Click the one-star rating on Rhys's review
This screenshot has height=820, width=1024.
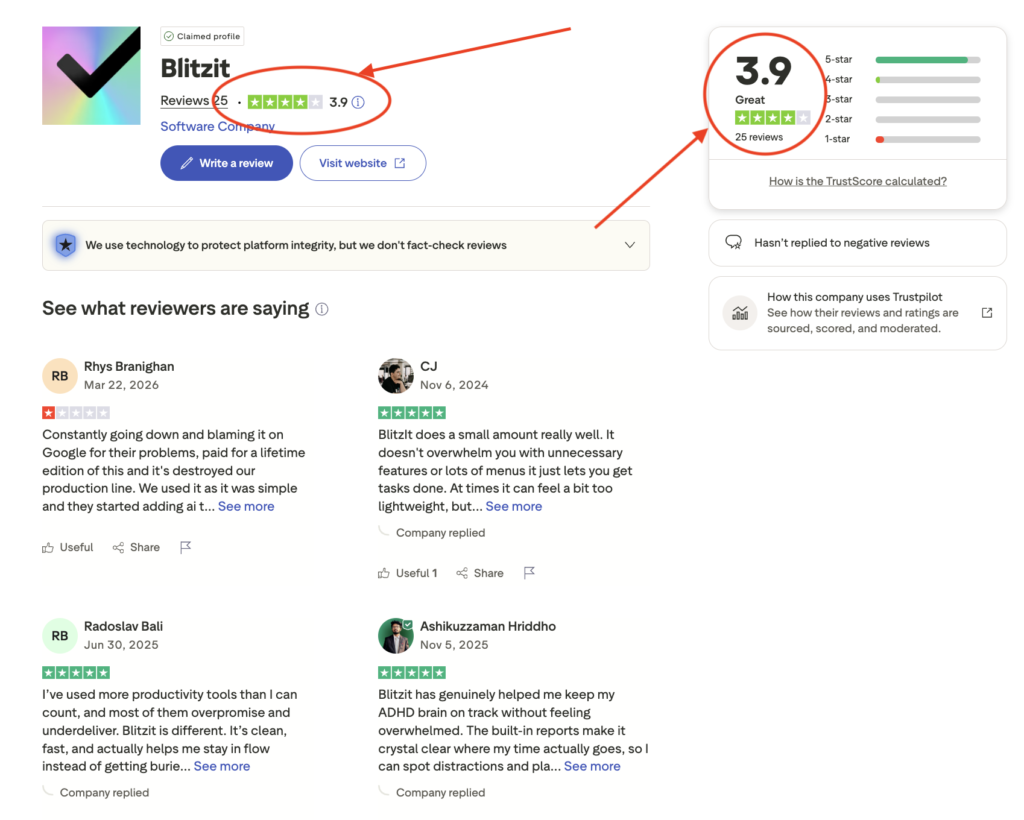(x=76, y=413)
